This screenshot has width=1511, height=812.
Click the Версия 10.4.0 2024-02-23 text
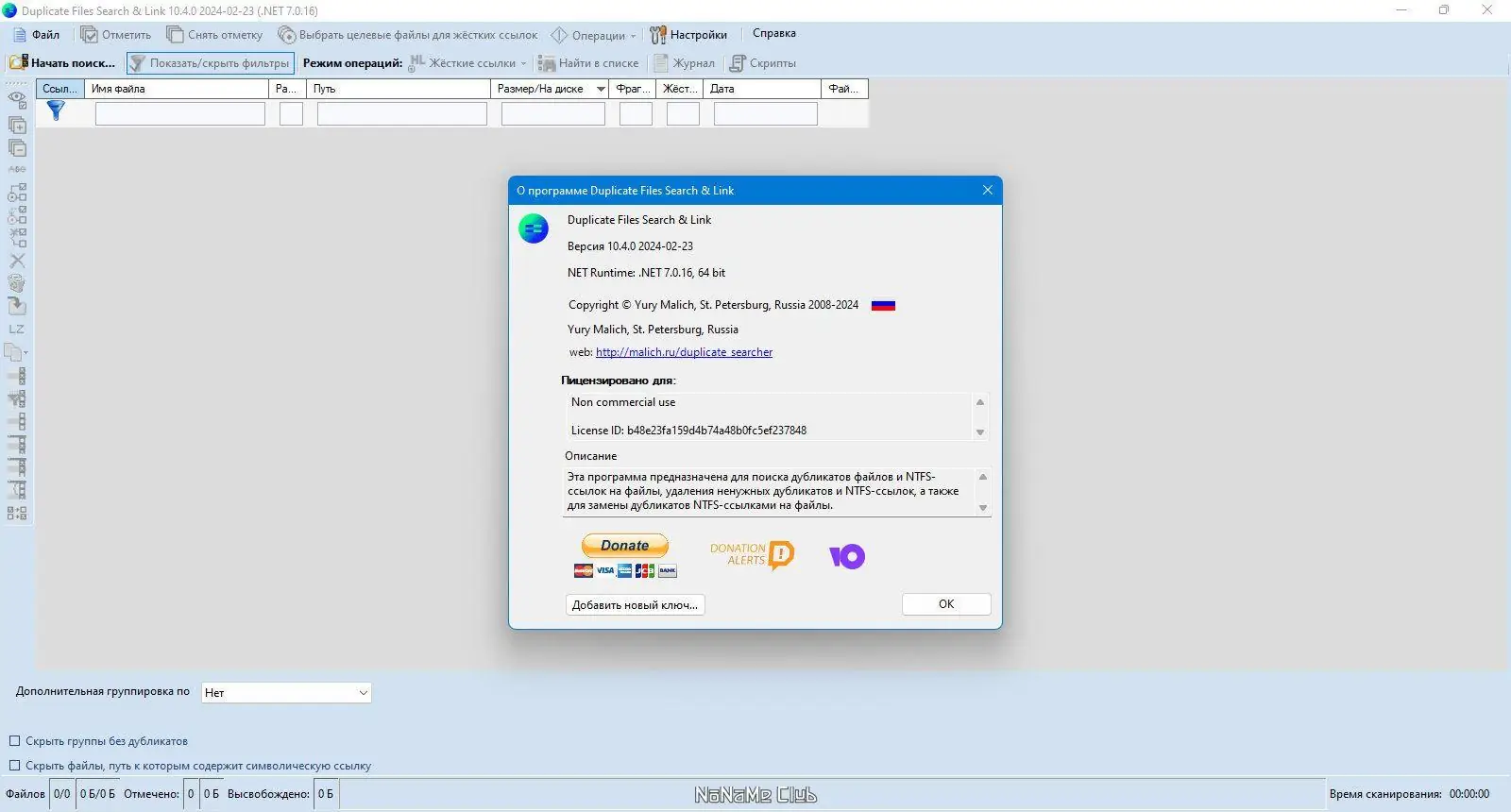coord(630,246)
